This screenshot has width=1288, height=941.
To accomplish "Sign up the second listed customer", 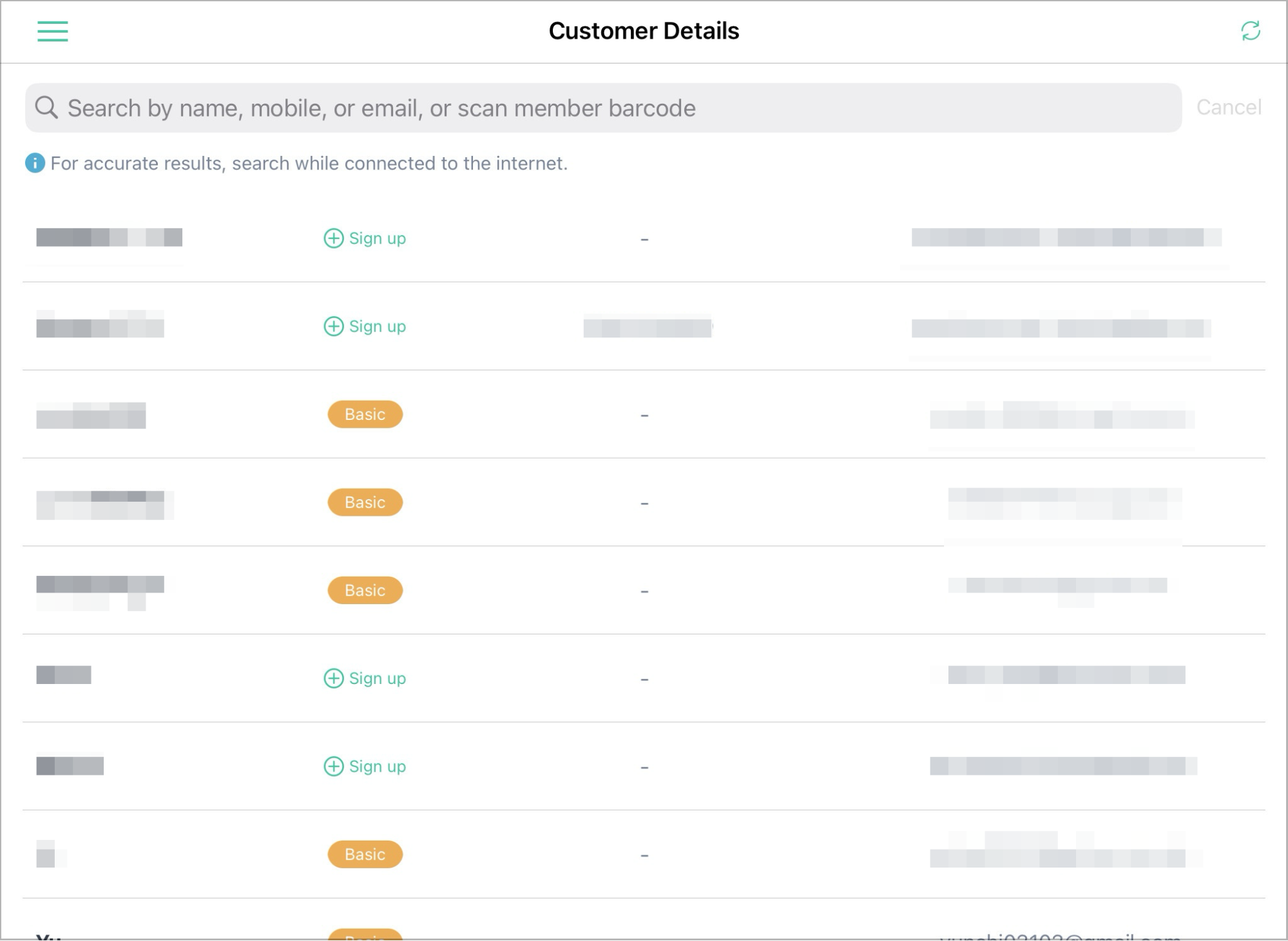I will pos(365,327).
